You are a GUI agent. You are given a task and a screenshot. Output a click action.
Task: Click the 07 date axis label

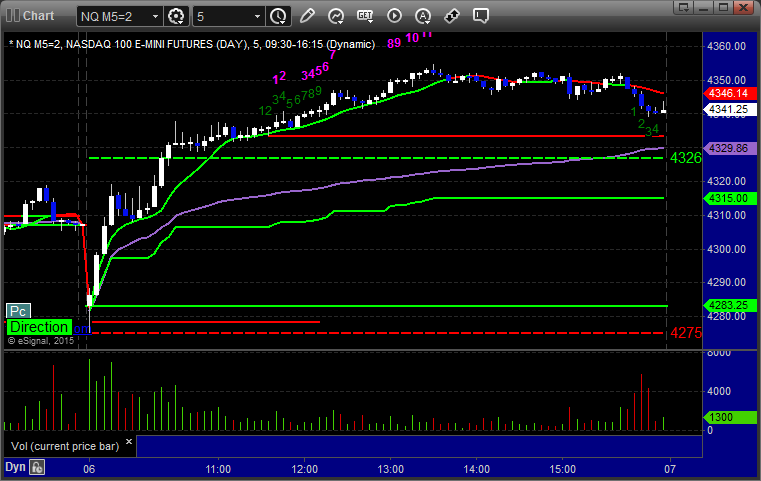[670, 469]
